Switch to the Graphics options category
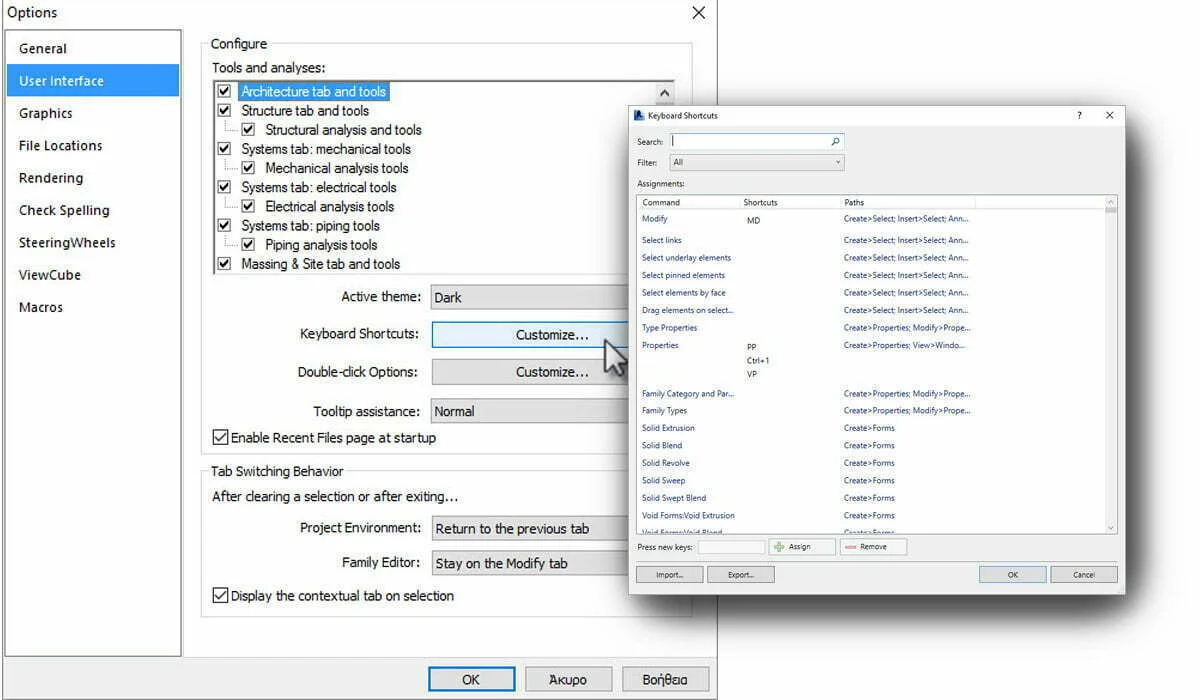The height and width of the screenshot is (700, 1200). (46, 113)
